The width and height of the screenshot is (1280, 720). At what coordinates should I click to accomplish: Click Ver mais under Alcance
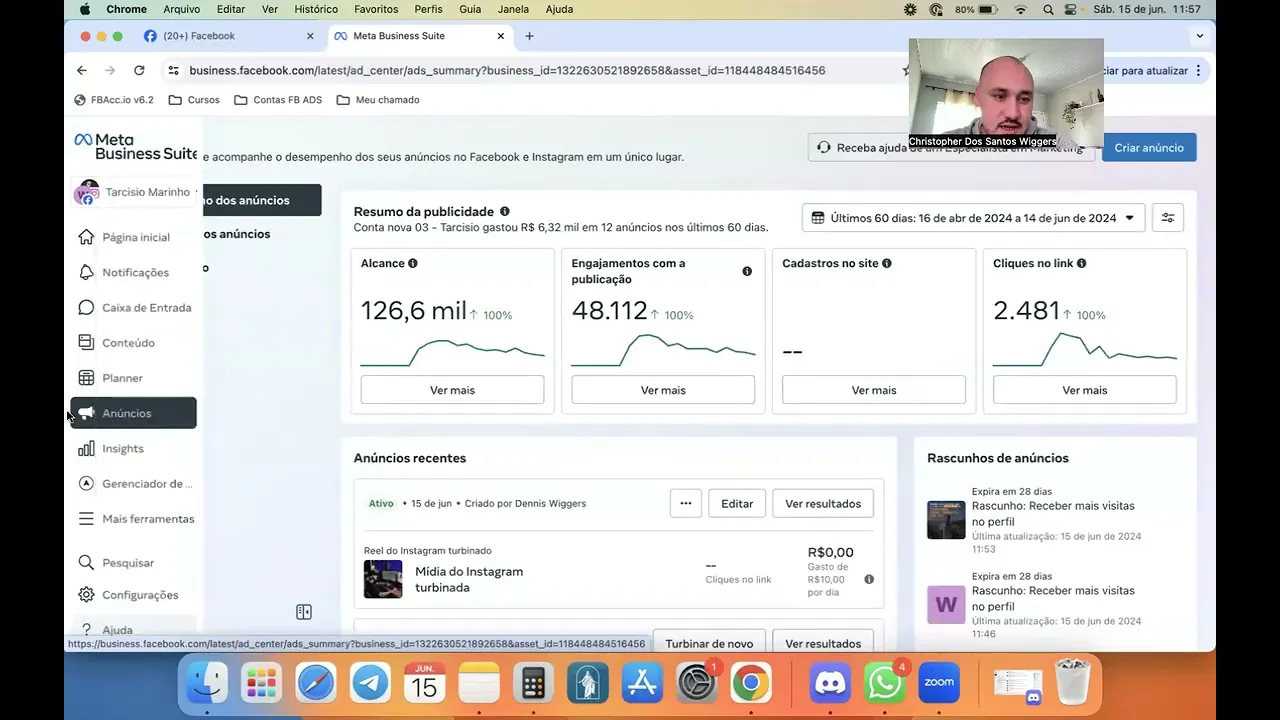coord(452,390)
